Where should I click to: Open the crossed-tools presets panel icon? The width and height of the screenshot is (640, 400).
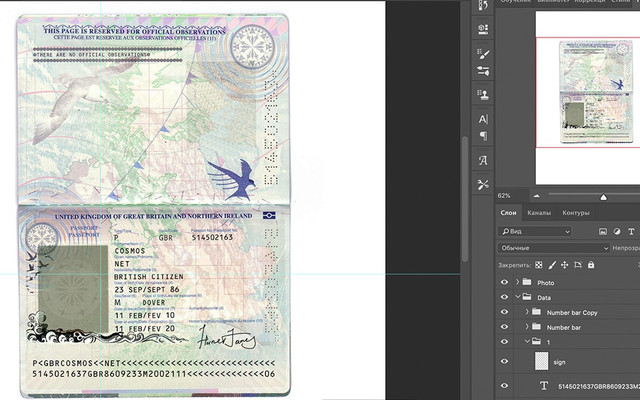[483, 184]
